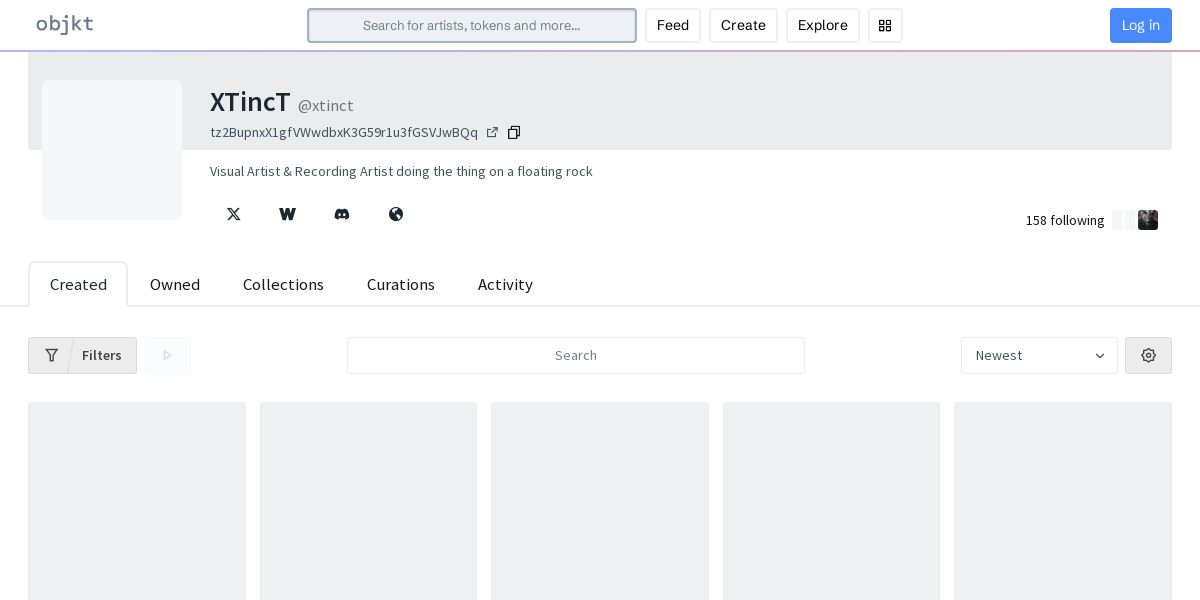The width and height of the screenshot is (1200, 600).
Task: Click the Log in button
Action: tap(1140, 26)
